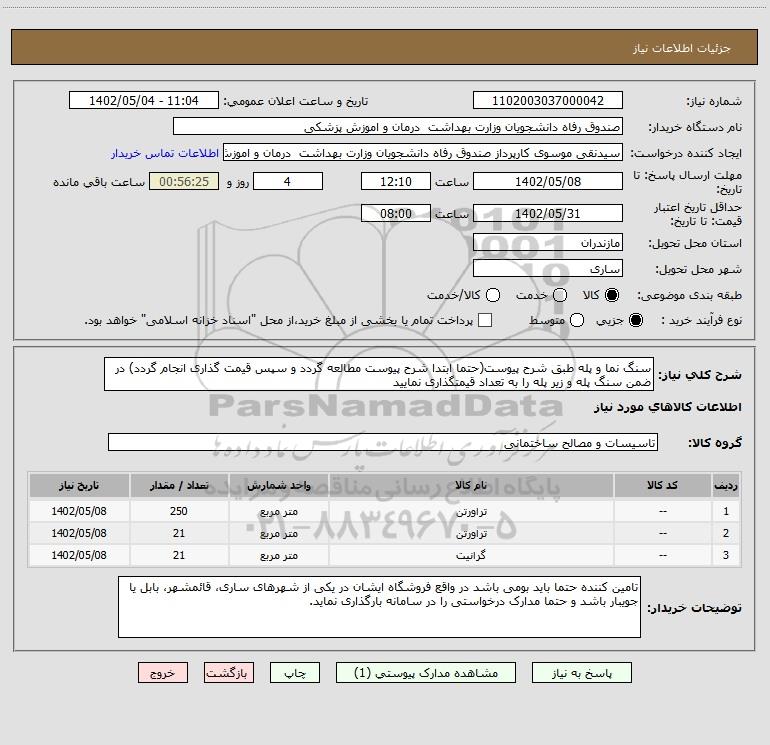Click the request creator name field
This screenshot has height=745, width=770.
(x=423, y=153)
